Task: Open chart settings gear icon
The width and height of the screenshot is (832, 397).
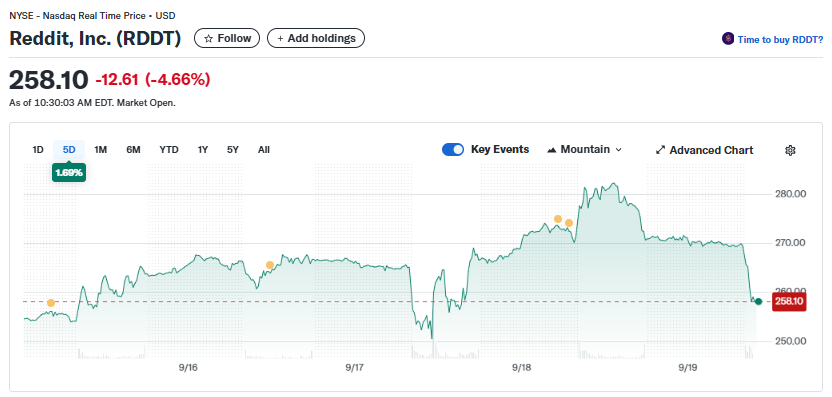Action: point(790,150)
